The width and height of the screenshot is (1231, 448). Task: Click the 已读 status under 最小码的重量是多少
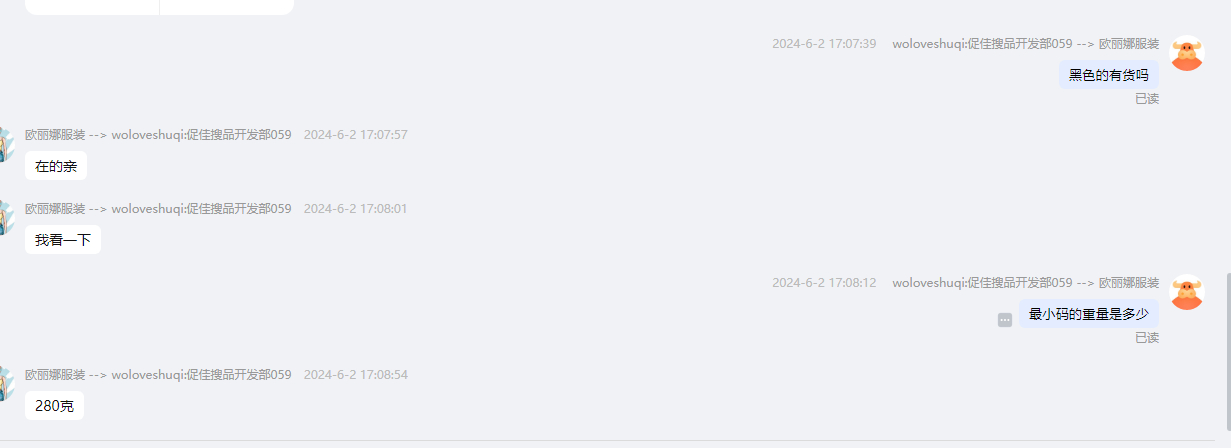1147,338
